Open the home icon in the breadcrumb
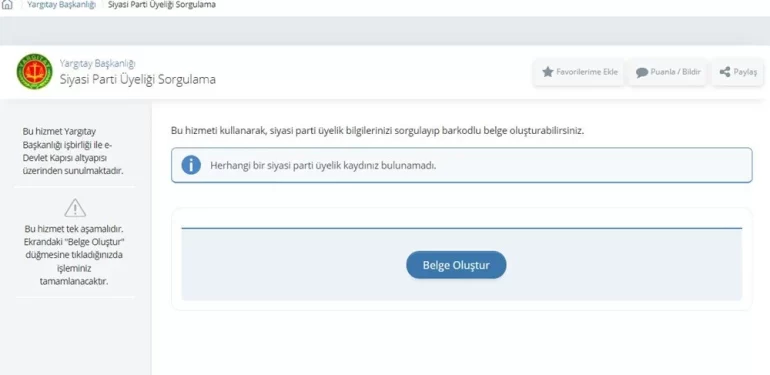Image resolution: width=770 pixels, height=375 pixels. tap(7, 5)
